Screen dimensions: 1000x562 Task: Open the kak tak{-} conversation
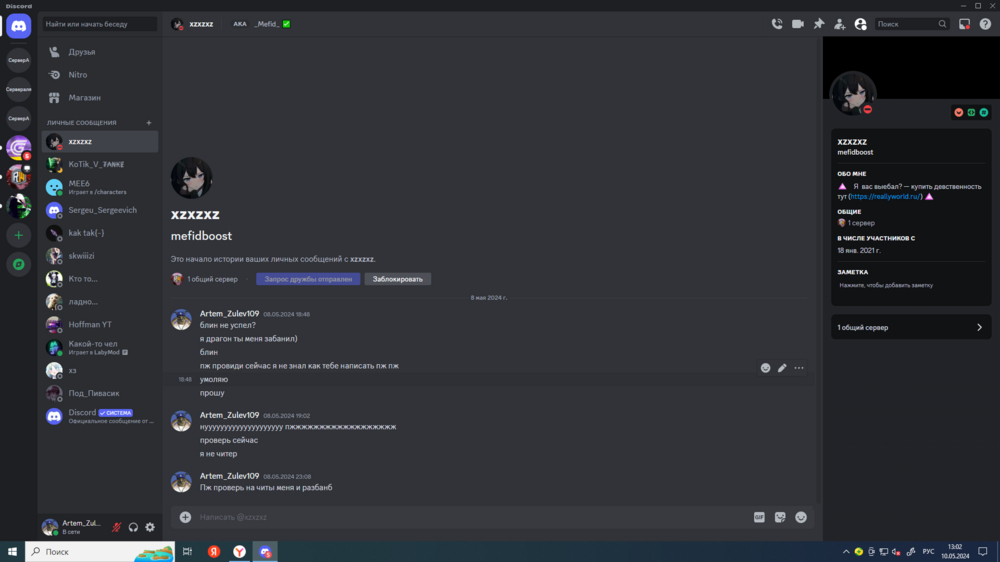coord(99,233)
